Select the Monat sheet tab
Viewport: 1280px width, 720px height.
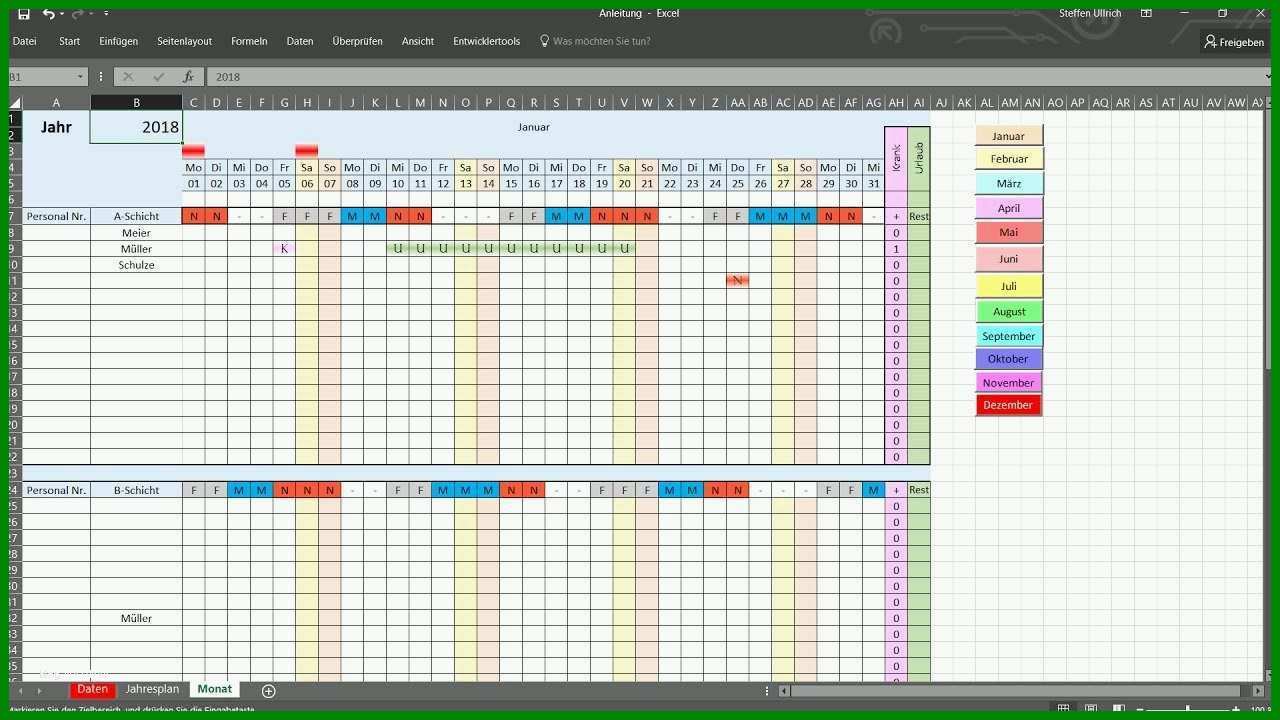pyautogui.click(x=214, y=689)
